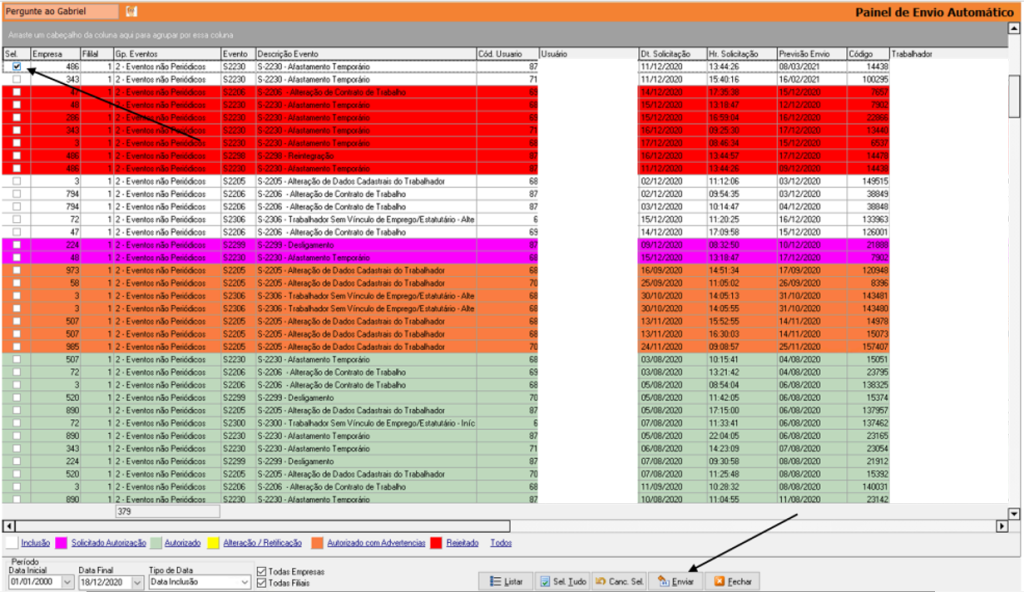Filter by the Autorizado legend link
This screenshot has width=1024, height=592.
182,543
